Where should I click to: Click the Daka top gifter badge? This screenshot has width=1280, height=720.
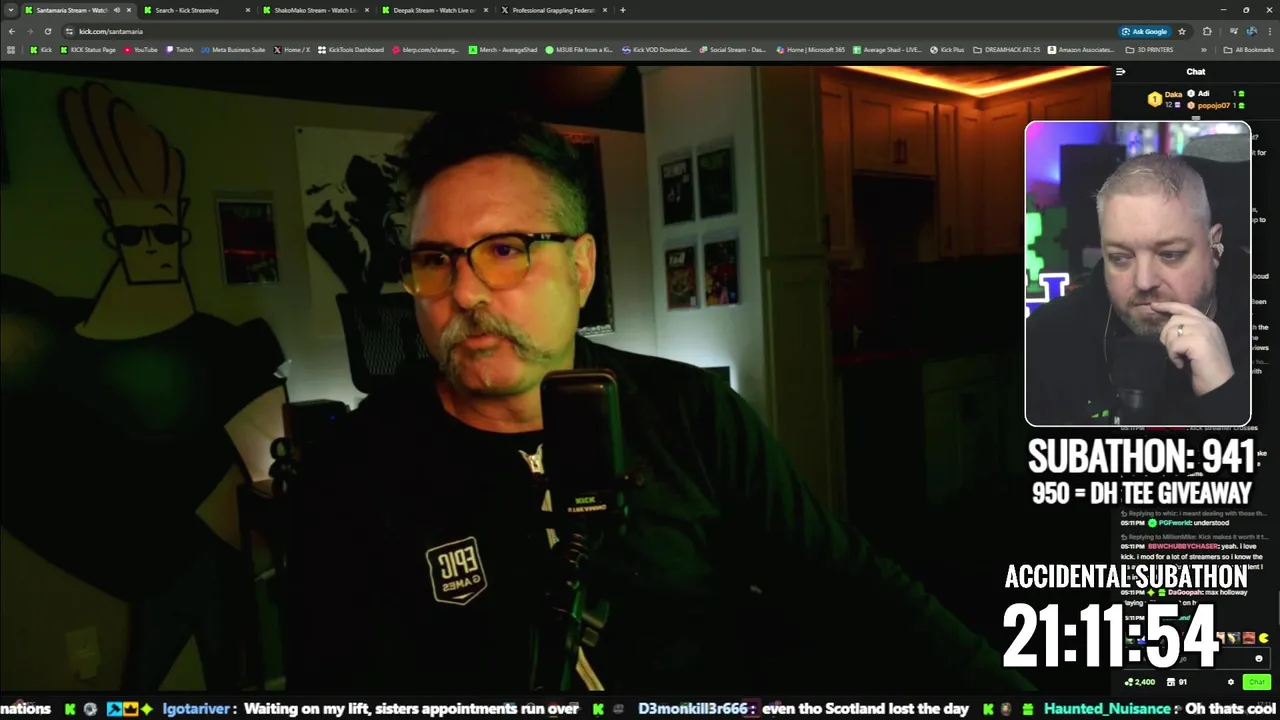1154,99
